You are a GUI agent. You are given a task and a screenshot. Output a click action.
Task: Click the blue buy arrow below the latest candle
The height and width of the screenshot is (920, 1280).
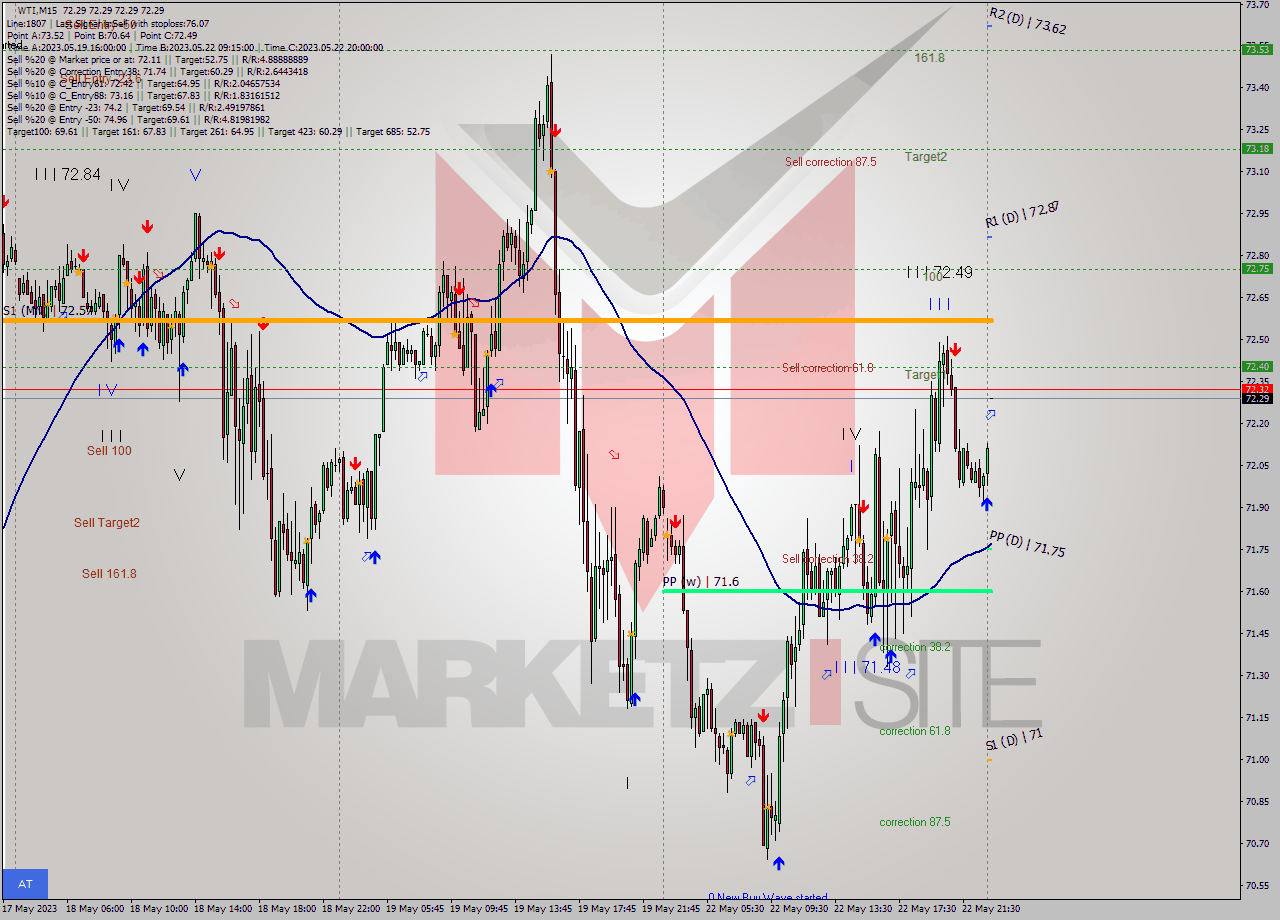pos(987,505)
